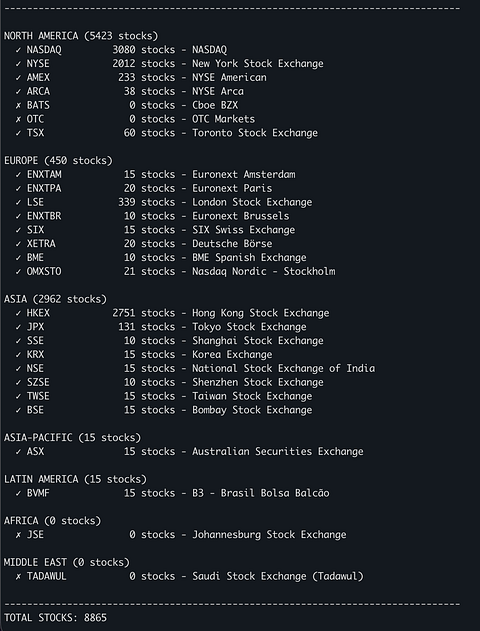Click the cross mark beside OTC
The height and width of the screenshot is (631, 480).
coord(18,120)
